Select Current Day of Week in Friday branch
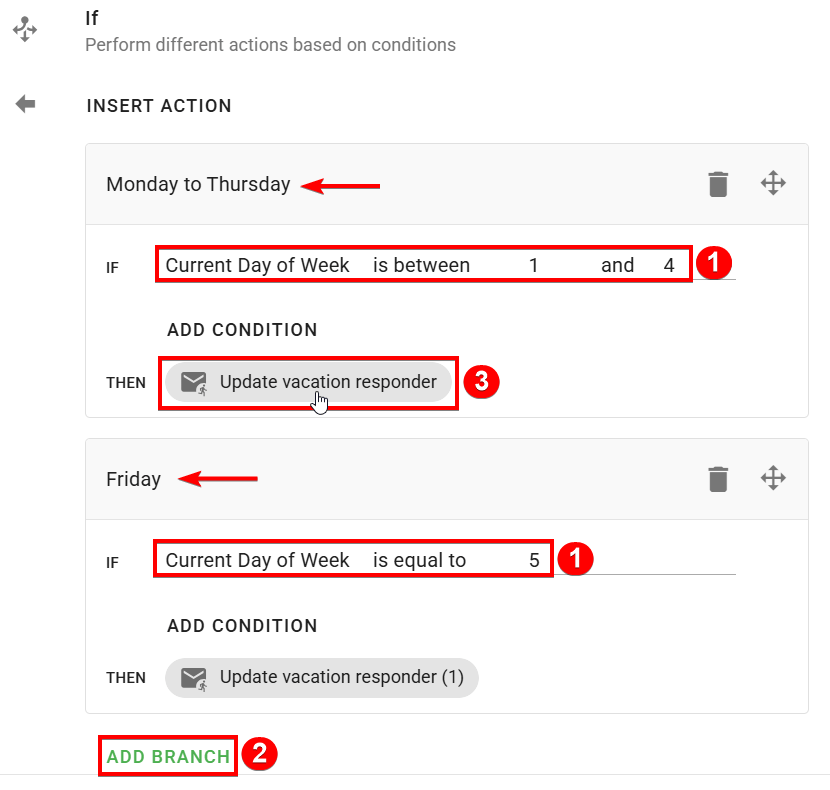This screenshot has width=830, height=790. tap(257, 560)
